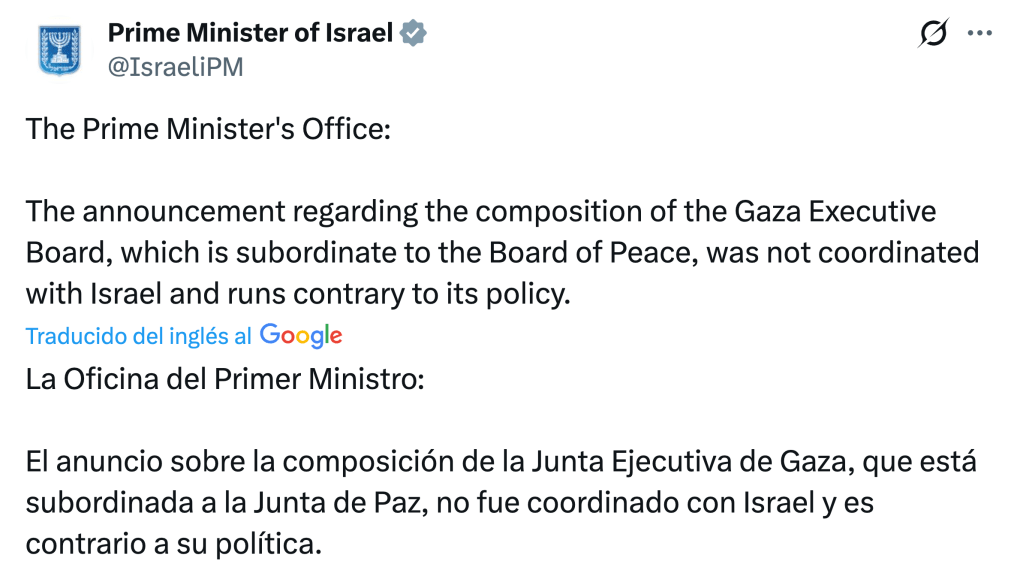1023x573 pixels.
Task: Click the Grok slashed-circle icon
Action: [x=932, y=34]
